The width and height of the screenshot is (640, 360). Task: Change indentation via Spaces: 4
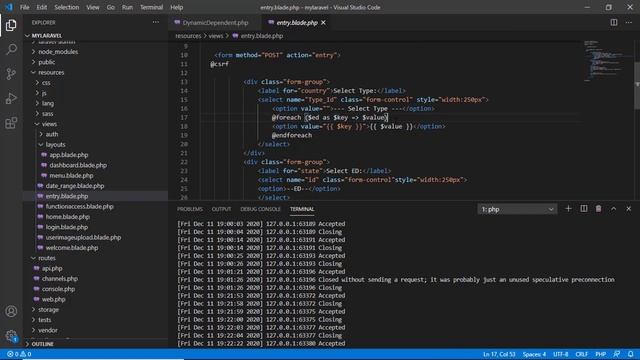tap(534, 354)
